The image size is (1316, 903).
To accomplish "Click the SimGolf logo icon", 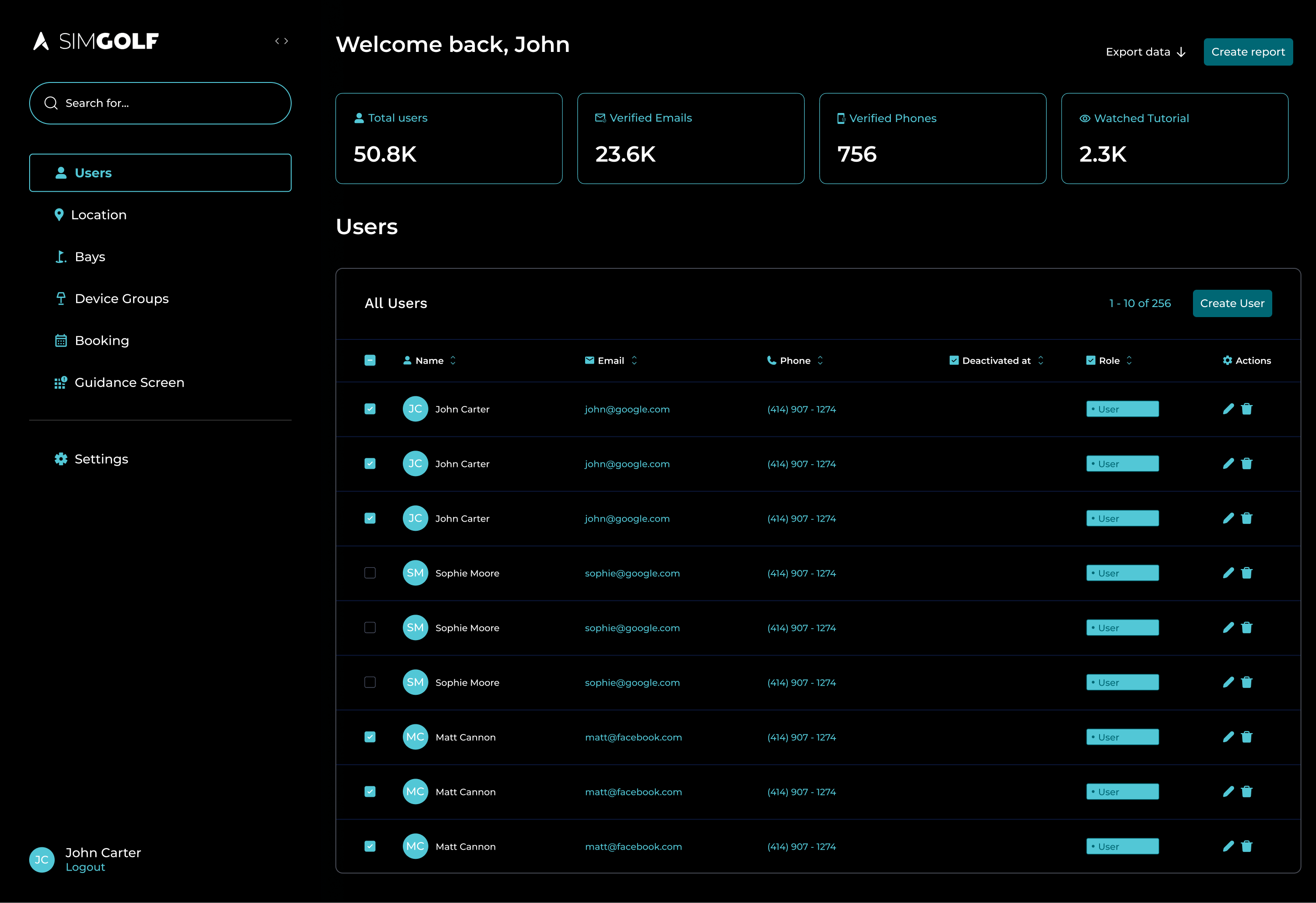I will (41, 41).
